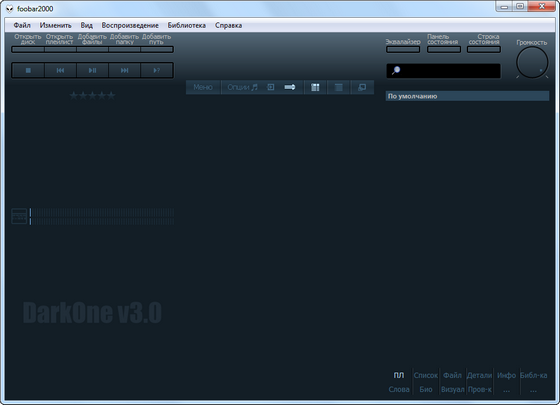The height and width of the screenshot is (405, 560).
Task: Click the Добавить папку button
Action: point(124,49)
